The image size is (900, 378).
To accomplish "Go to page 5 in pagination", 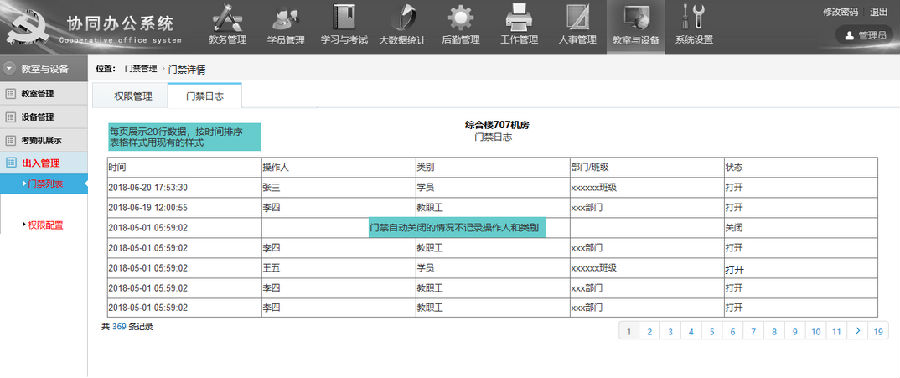I will point(712,331).
